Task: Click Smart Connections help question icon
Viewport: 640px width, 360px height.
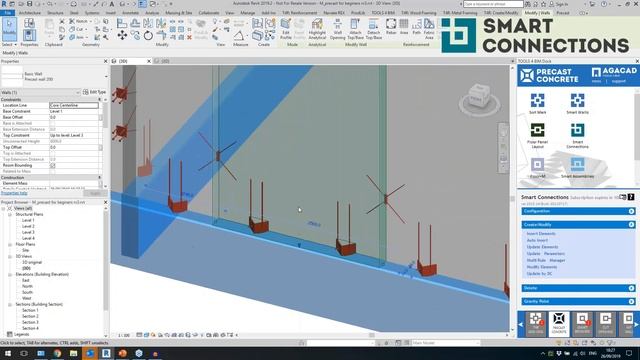Action: click(x=631, y=197)
